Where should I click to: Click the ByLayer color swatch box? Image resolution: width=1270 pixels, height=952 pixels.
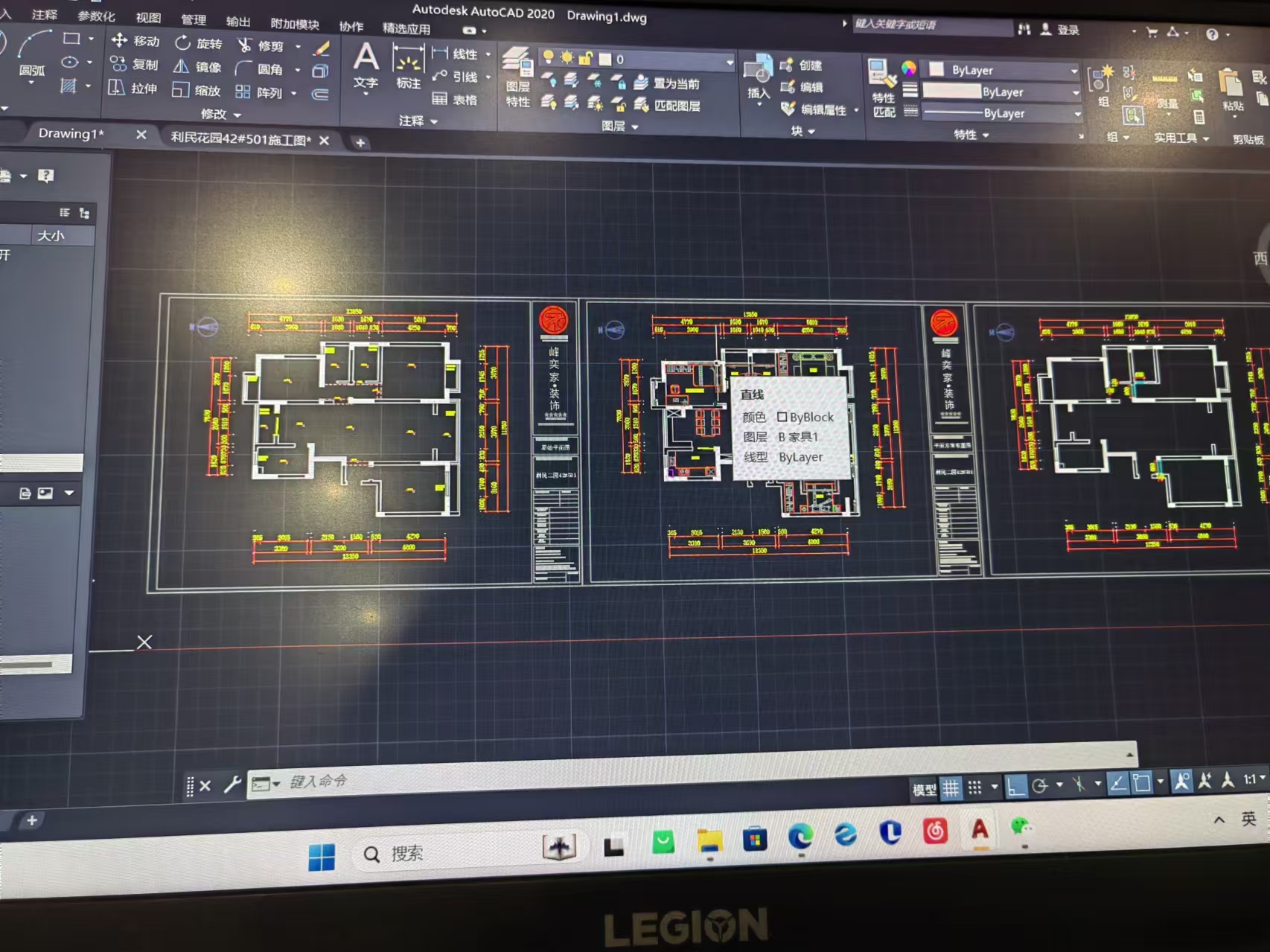click(x=937, y=70)
